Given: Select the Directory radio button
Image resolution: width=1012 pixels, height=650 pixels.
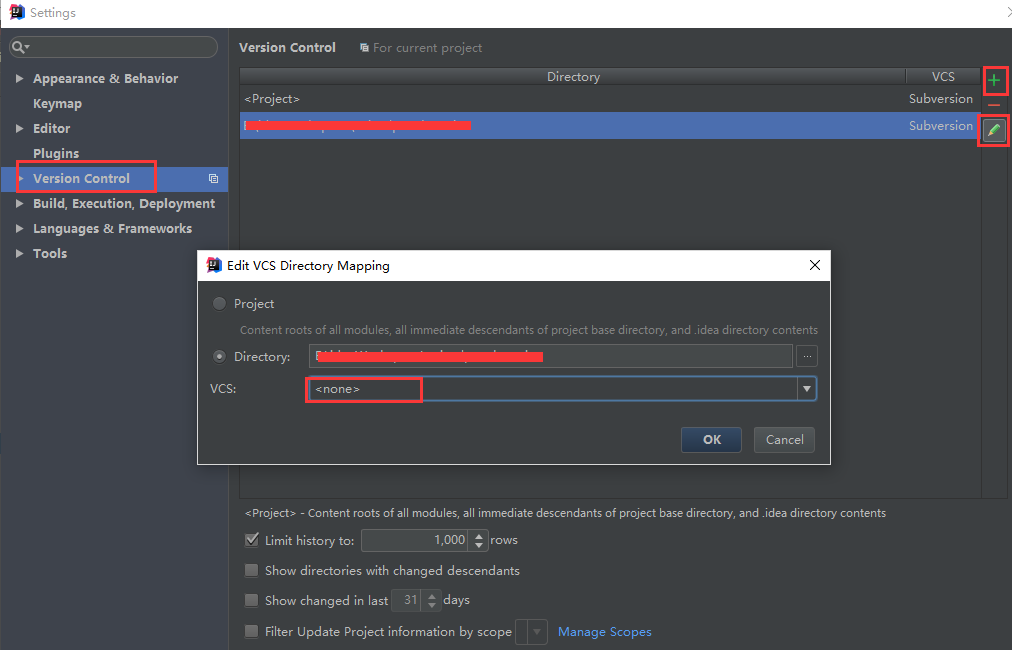Looking at the screenshot, I should (219, 356).
